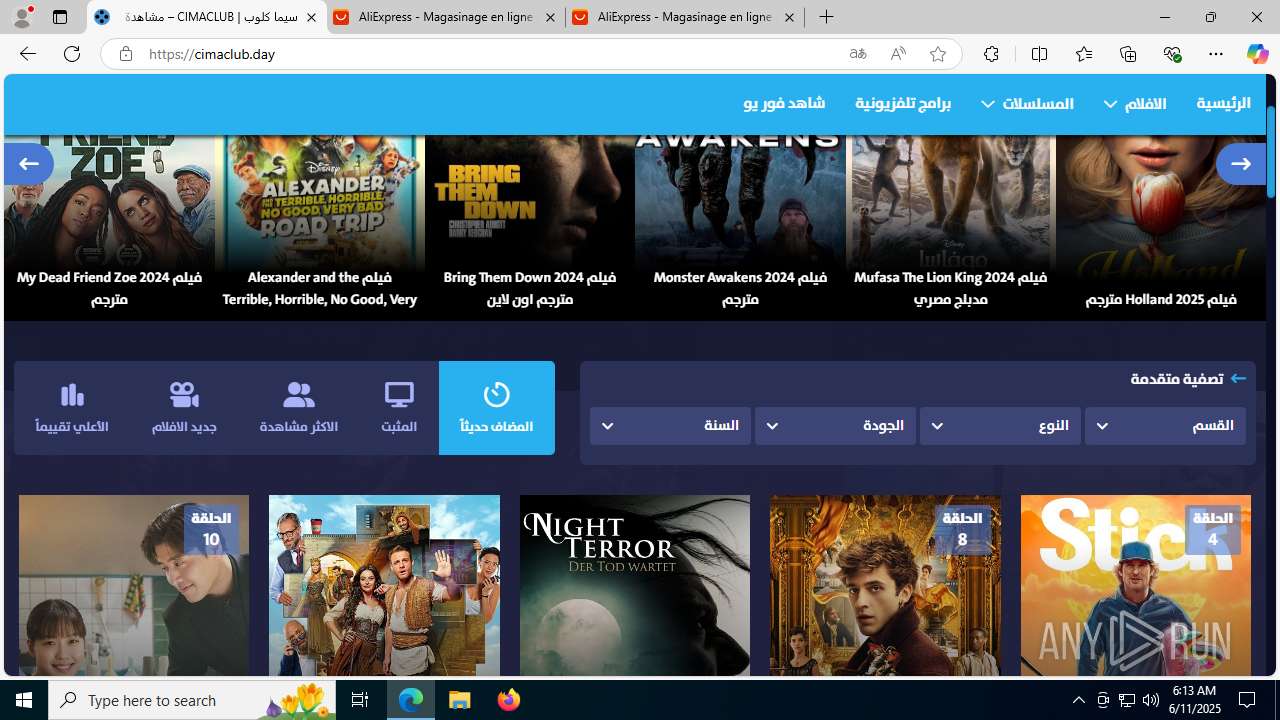Open the النوع genre dropdown
This screenshot has width=1280, height=720.
pyautogui.click(x=1000, y=426)
